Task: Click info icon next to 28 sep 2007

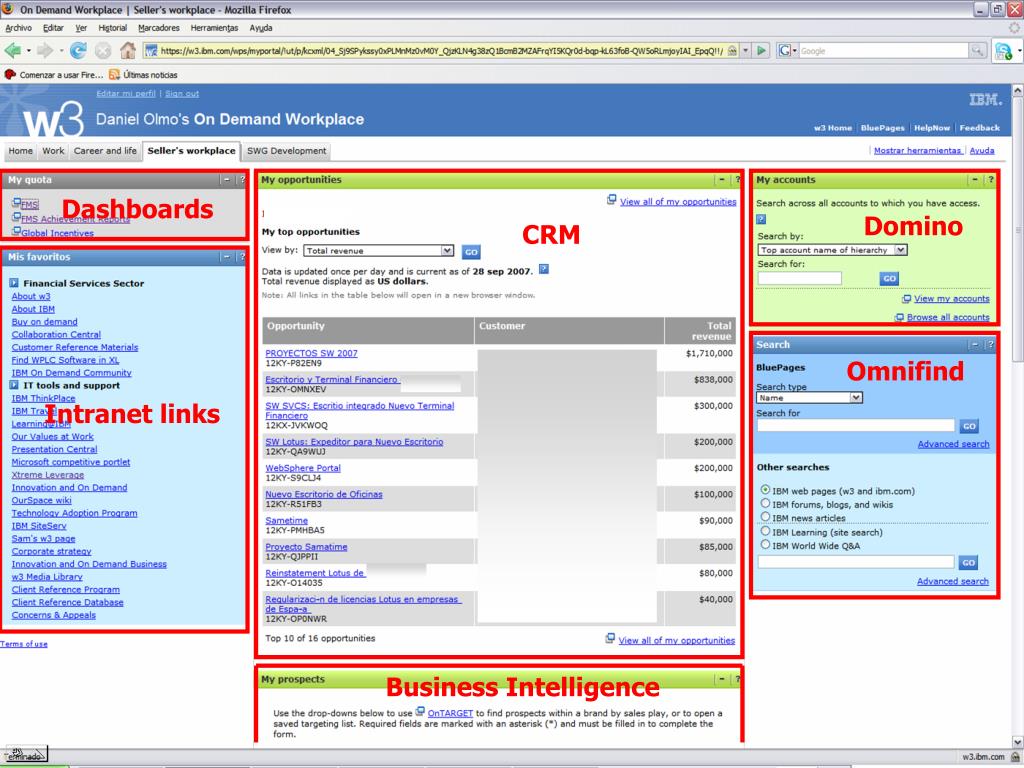Action: [x=543, y=269]
